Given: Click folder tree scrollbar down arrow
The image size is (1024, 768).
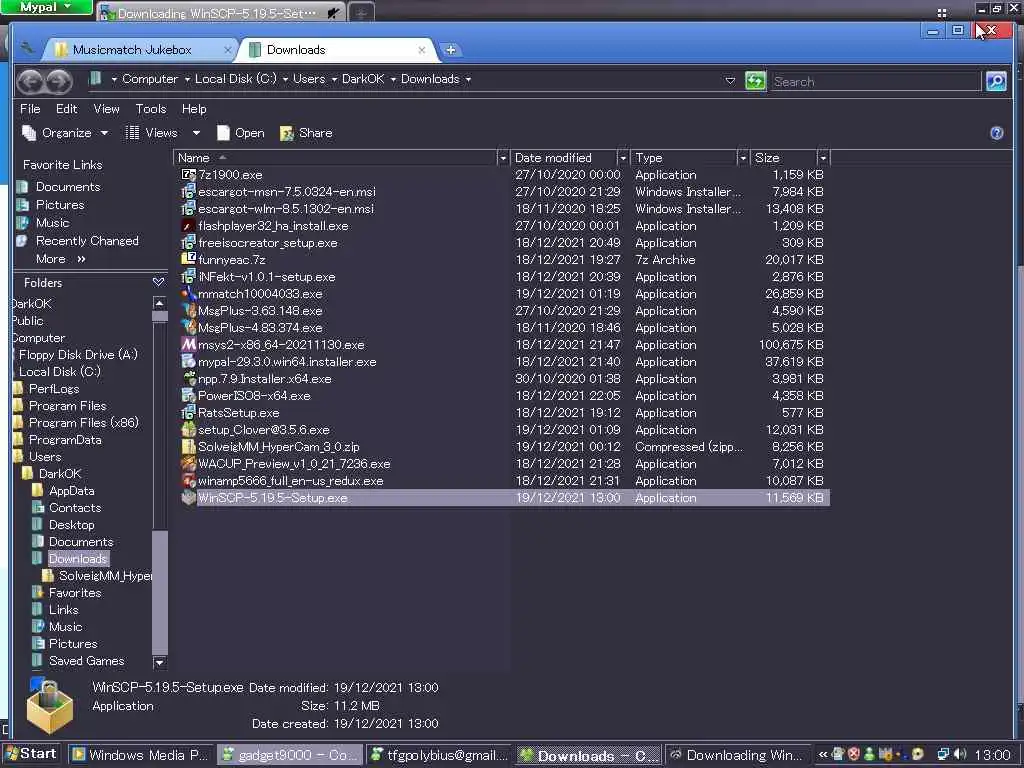Looking at the screenshot, I should pyautogui.click(x=159, y=663).
